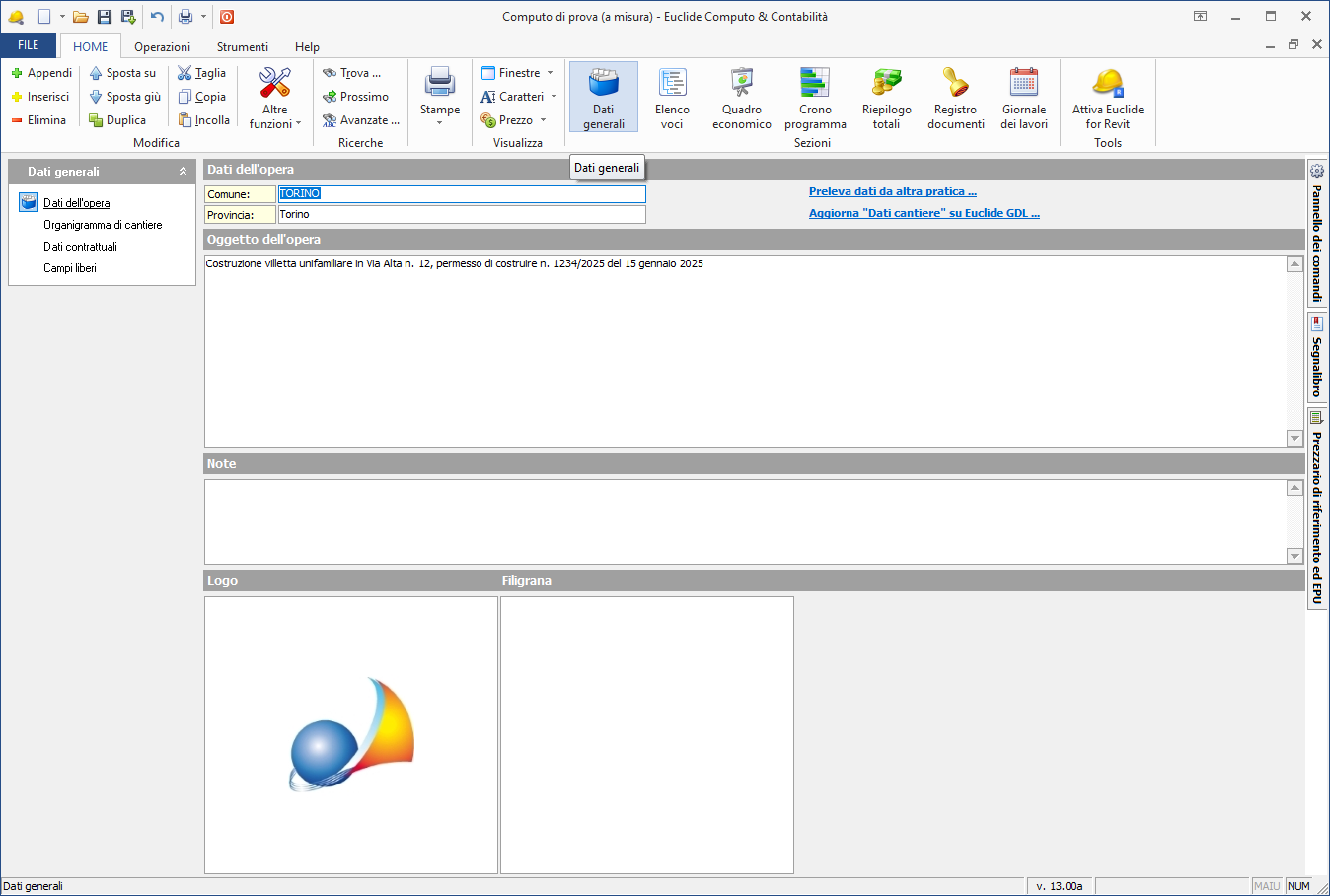The width and height of the screenshot is (1330, 896).
Task: Click the Duplica icon in Modifica
Action: [x=96, y=120]
